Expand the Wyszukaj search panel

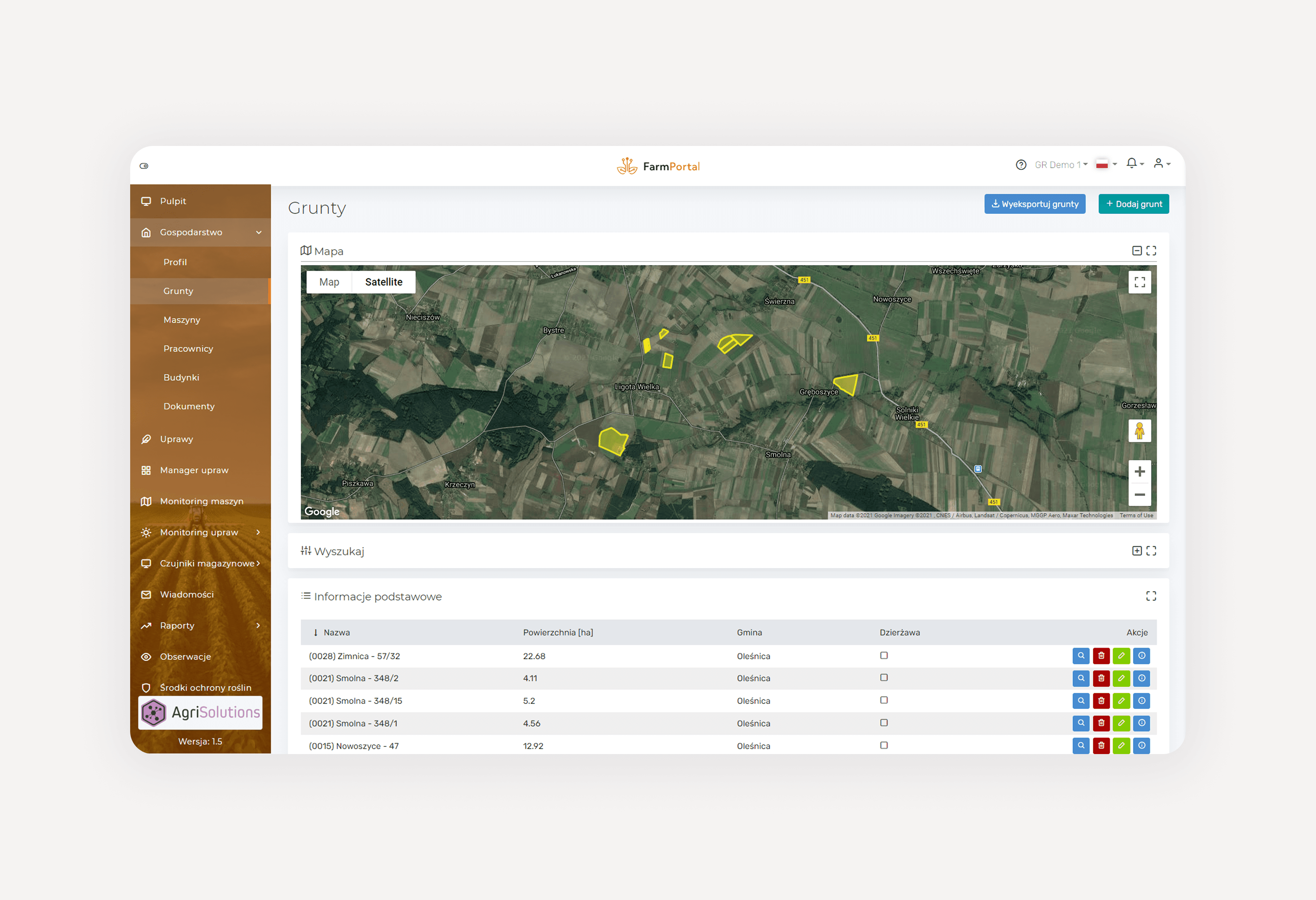click(1136, 551)
